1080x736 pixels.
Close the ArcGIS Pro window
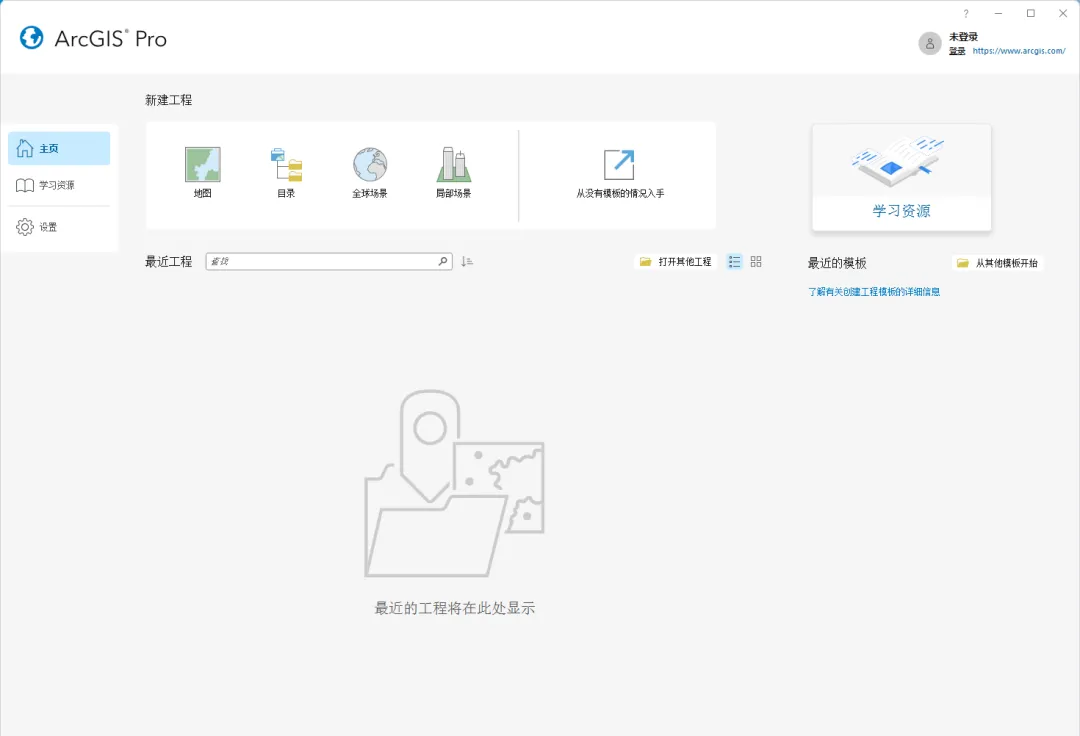[x=1063, y=13]
